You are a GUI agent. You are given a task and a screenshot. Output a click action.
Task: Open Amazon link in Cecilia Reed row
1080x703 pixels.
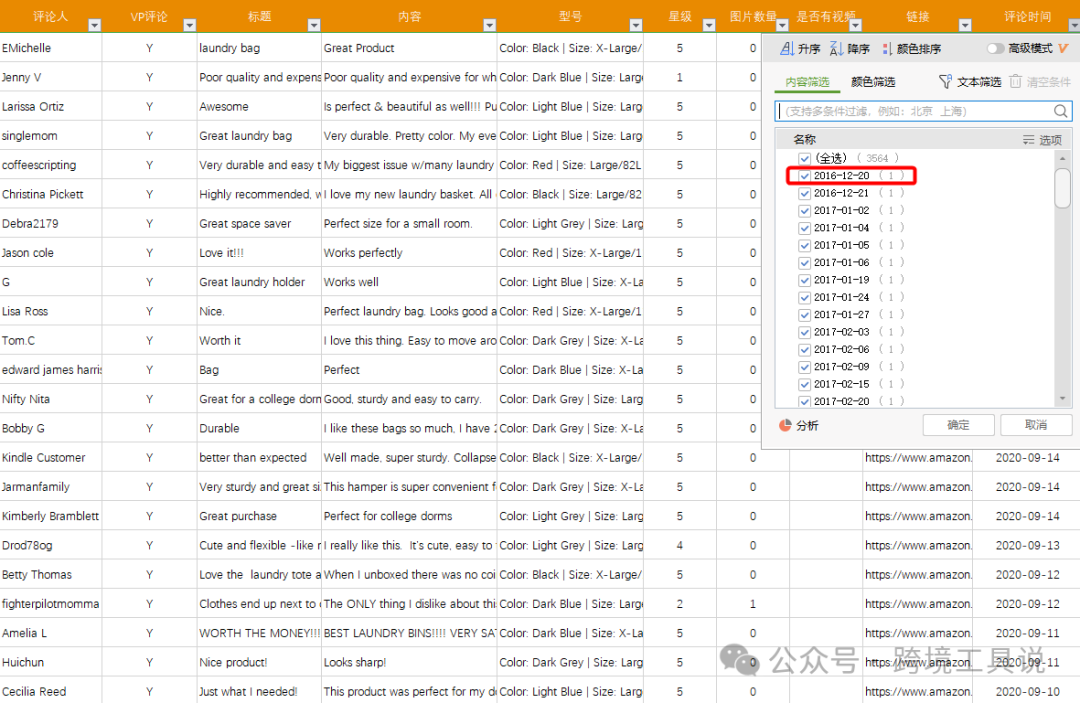918,691
